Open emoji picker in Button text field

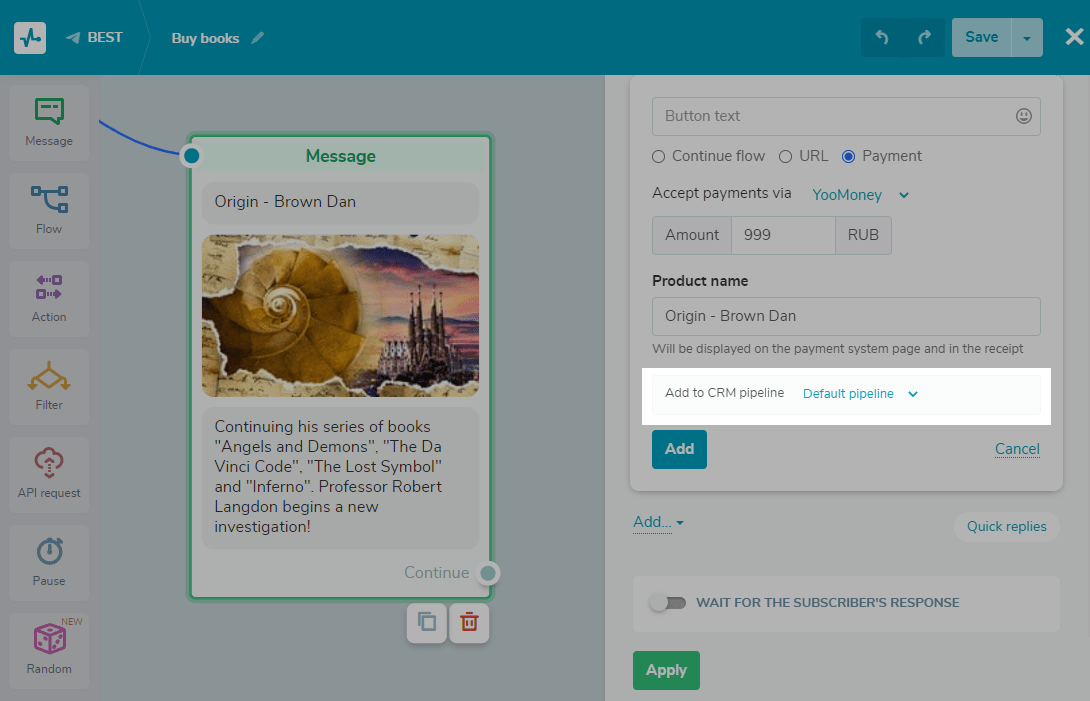click(x=1023, y=116)
